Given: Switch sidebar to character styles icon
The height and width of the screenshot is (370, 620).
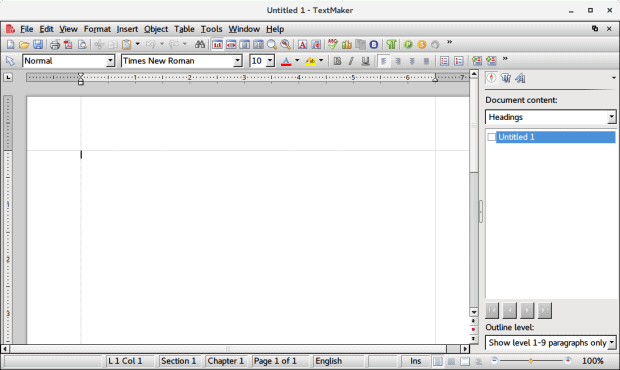Looking at the screenshot, I should tap(520, 78).
